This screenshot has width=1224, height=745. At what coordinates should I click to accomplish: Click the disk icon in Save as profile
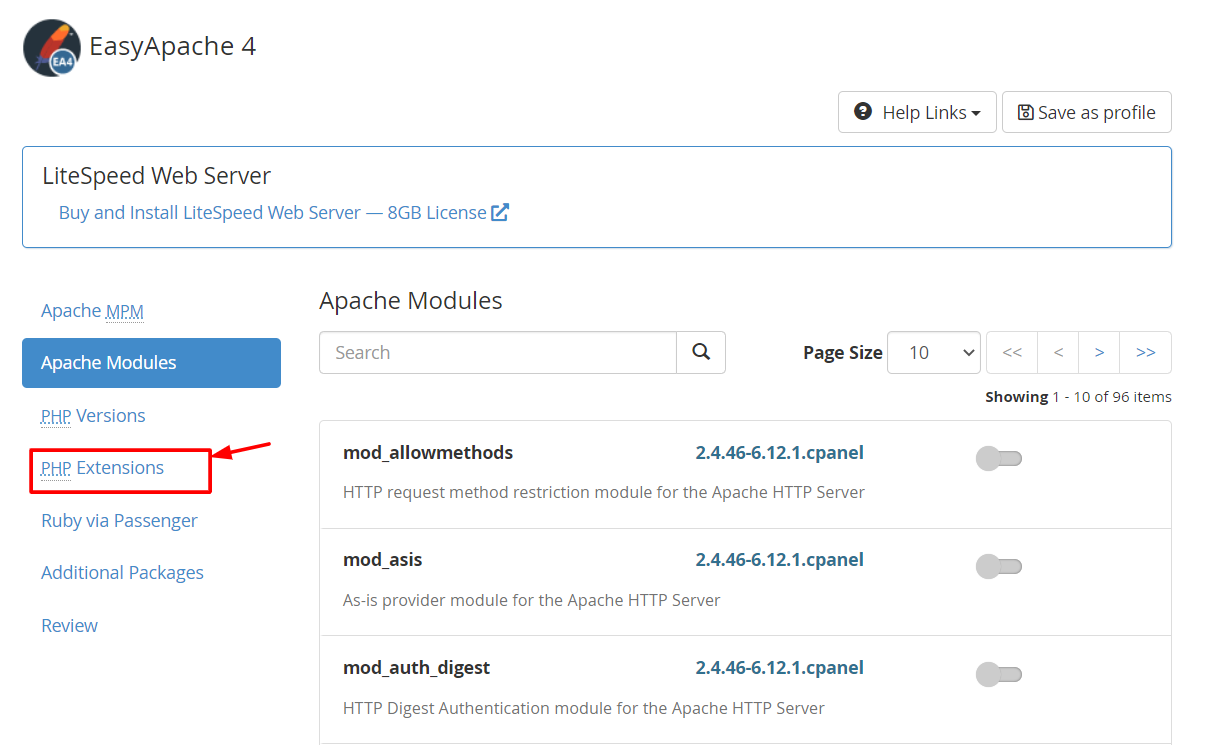click(1025, 112)
